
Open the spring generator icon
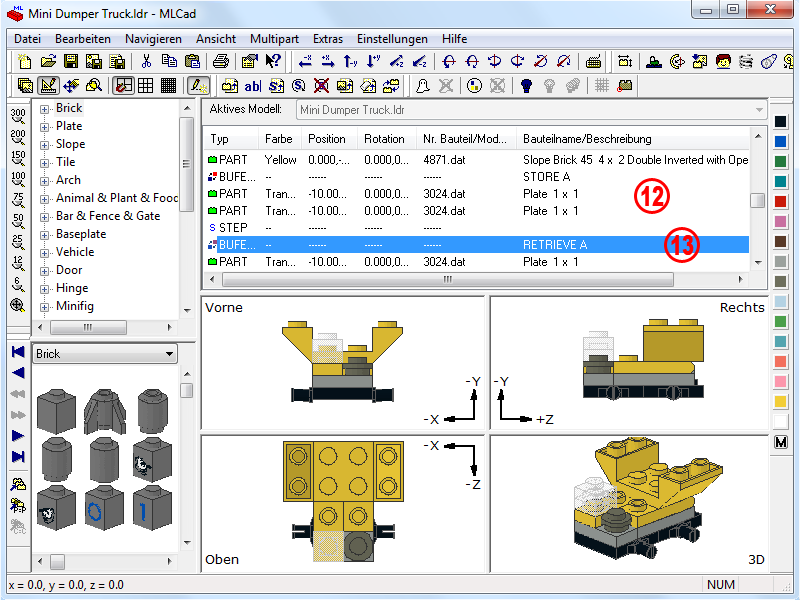(745, 62)
